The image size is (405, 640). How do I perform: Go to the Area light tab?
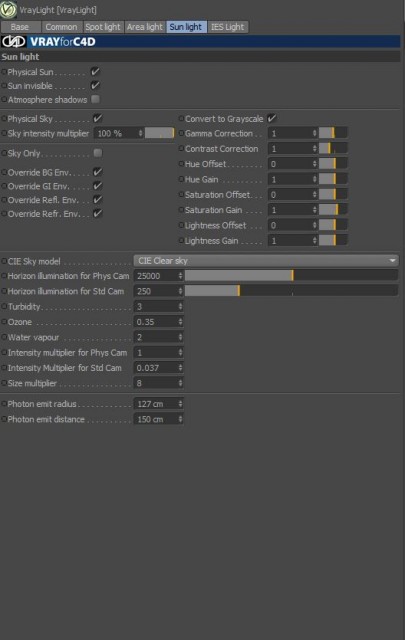(145, 27)
